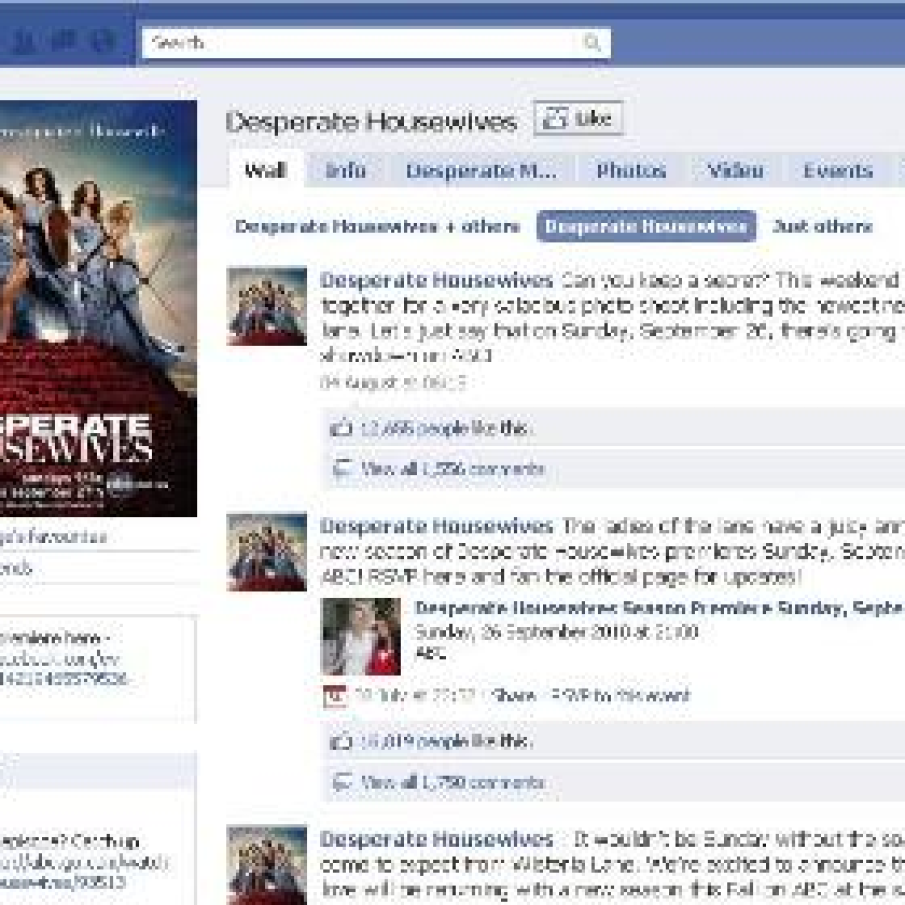Click the messages icon in top bar
The height and width of the screenshot is (905, 905).
(64, 41)
